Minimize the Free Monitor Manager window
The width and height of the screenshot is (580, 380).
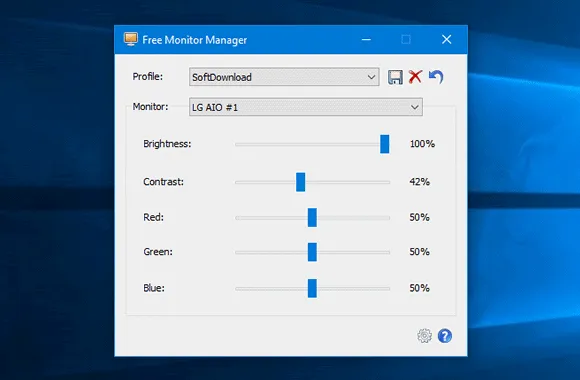pyautogui.click(x=366, y=39)
